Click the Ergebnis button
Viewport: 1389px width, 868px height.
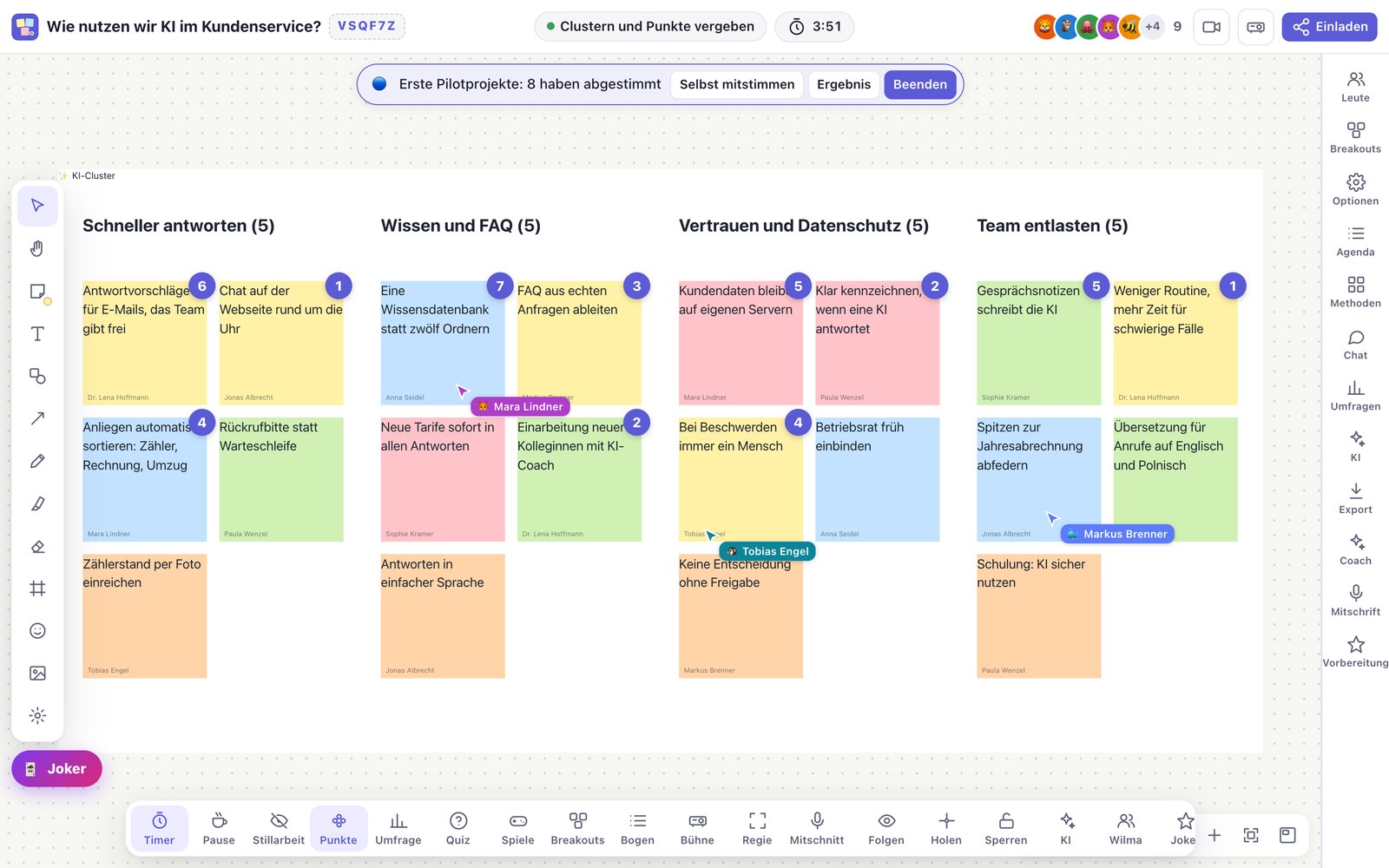point(844,84)
